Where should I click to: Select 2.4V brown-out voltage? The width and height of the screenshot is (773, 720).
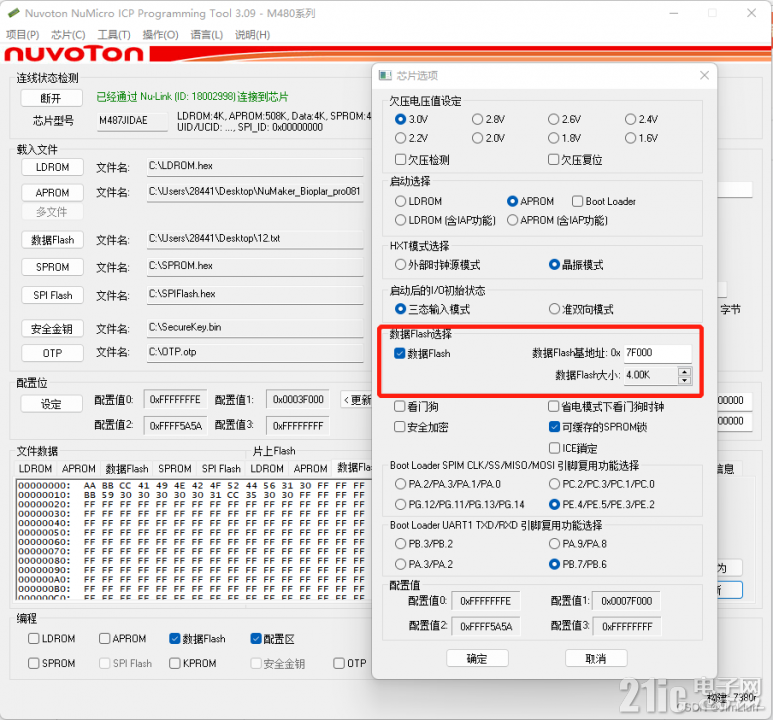pos(641,119)
